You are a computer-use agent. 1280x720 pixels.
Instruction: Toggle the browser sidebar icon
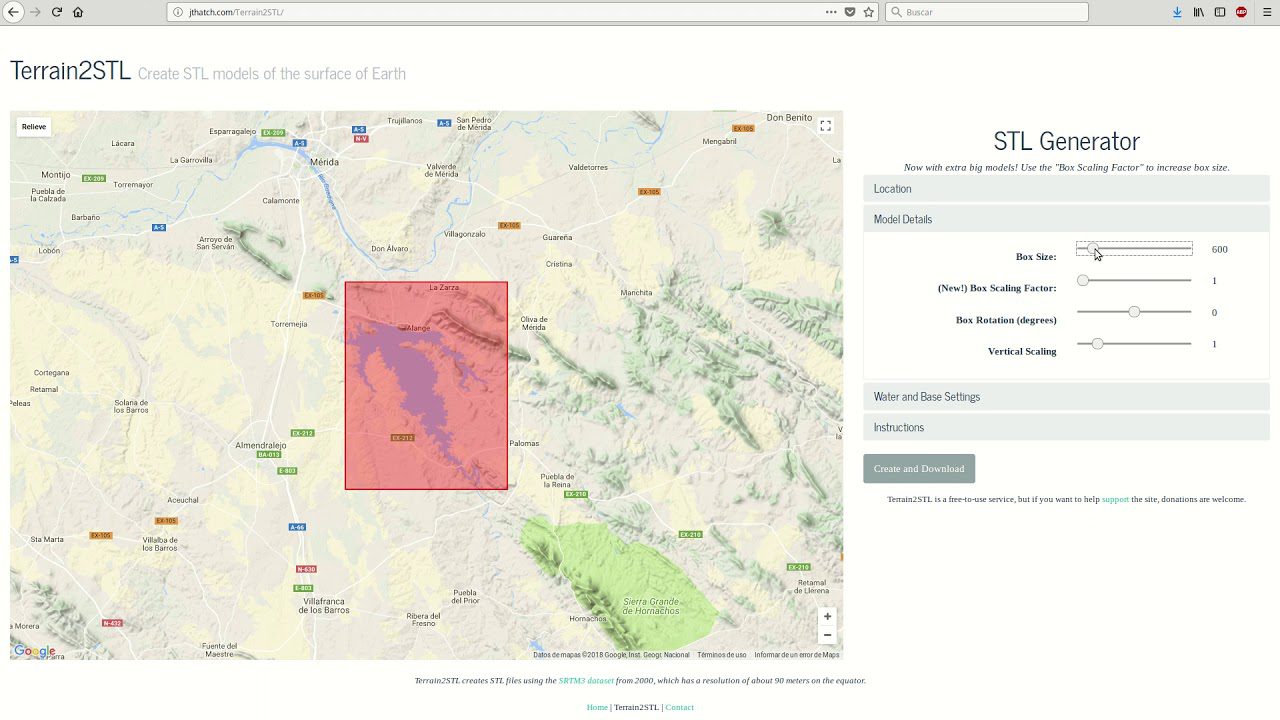tap(1220, 12)
